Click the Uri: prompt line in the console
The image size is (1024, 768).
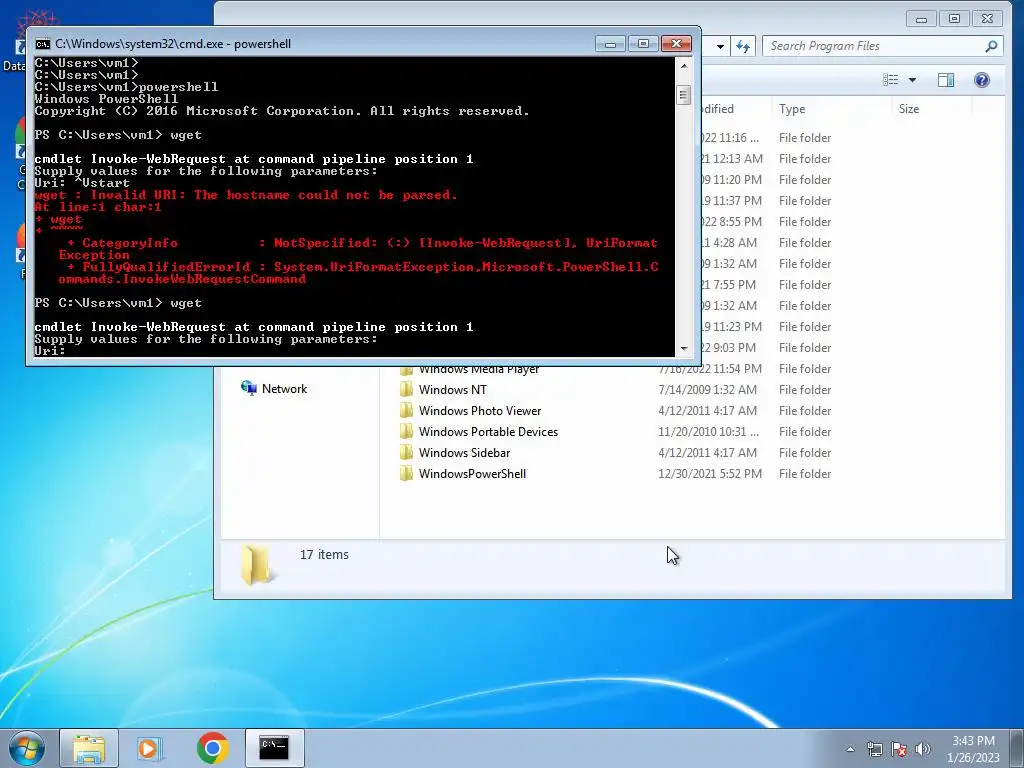coord(50,351)
